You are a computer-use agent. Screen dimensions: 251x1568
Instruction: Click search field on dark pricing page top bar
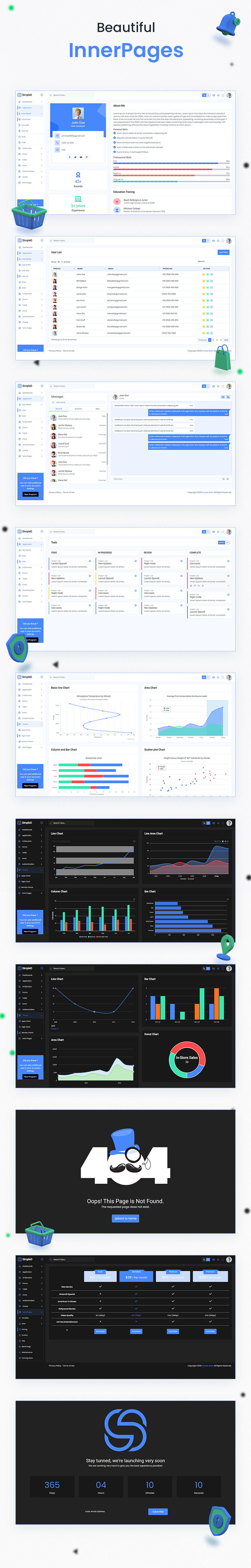[71, 1259]
